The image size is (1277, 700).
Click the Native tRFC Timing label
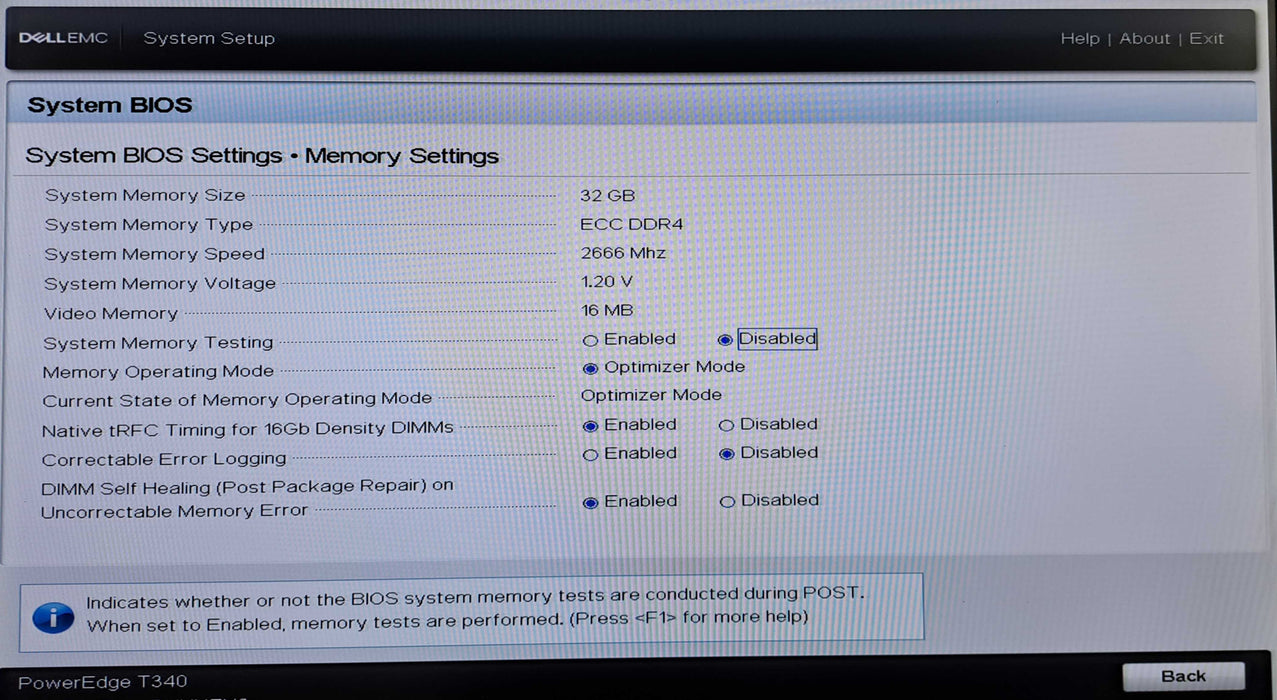pyautogui.click(x=248, y=428)
